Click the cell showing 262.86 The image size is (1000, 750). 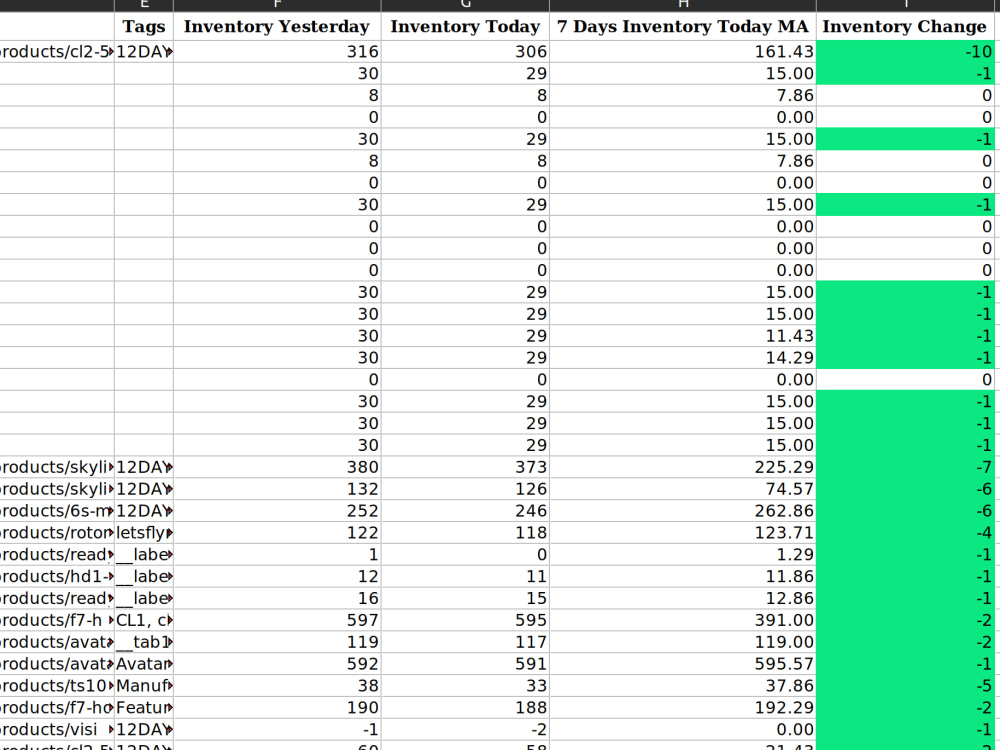pos(682,511)
